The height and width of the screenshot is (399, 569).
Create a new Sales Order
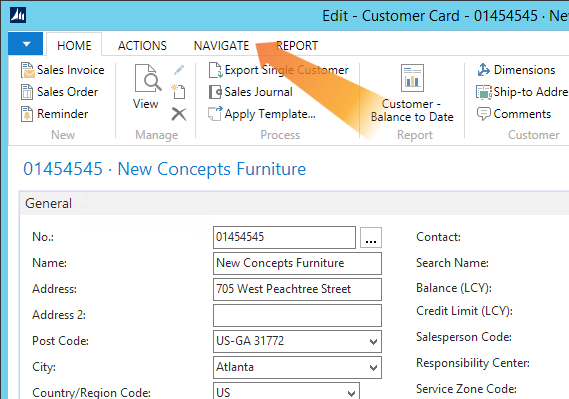[x=60, y=92]
